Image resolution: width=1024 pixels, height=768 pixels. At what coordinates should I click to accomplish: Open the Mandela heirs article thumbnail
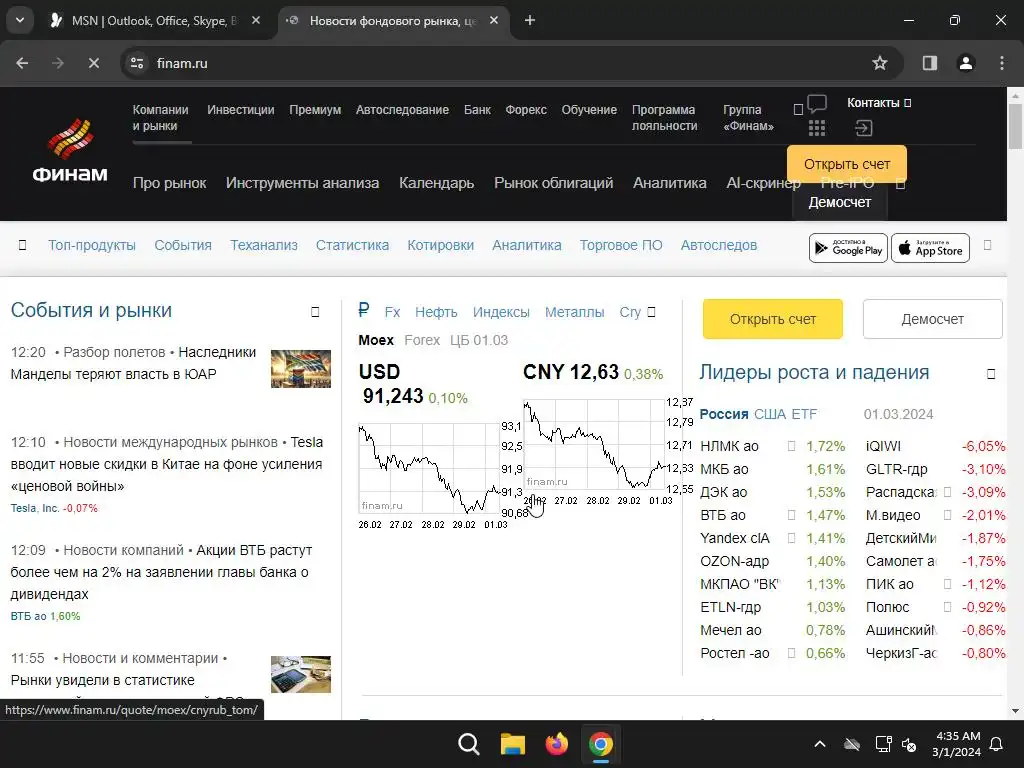pyautogui.click(x=301, y=369)
